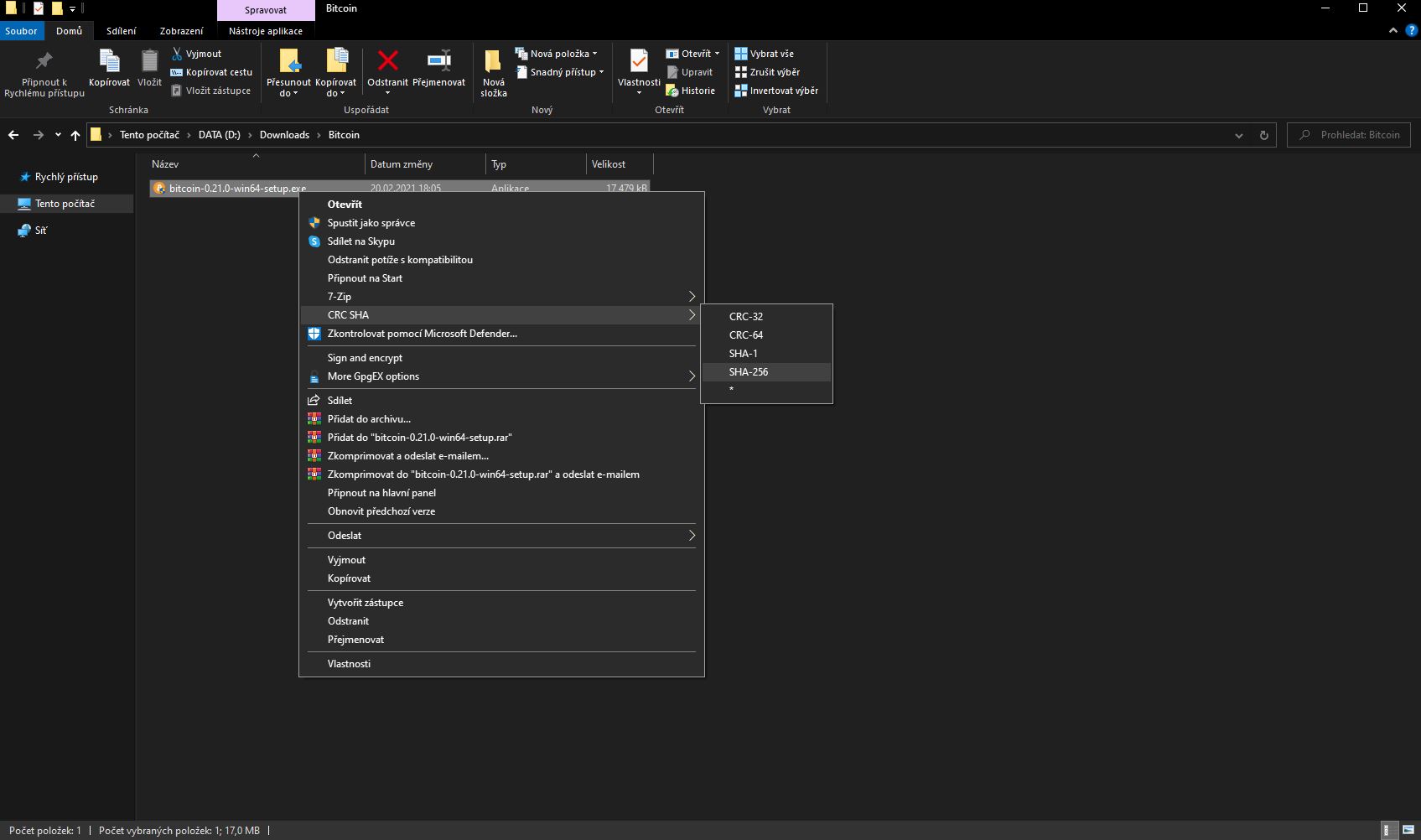Viewport: 1421px width, 840px height.
Task: Click the Nová složka folder icon
Action: coord(493,61)
